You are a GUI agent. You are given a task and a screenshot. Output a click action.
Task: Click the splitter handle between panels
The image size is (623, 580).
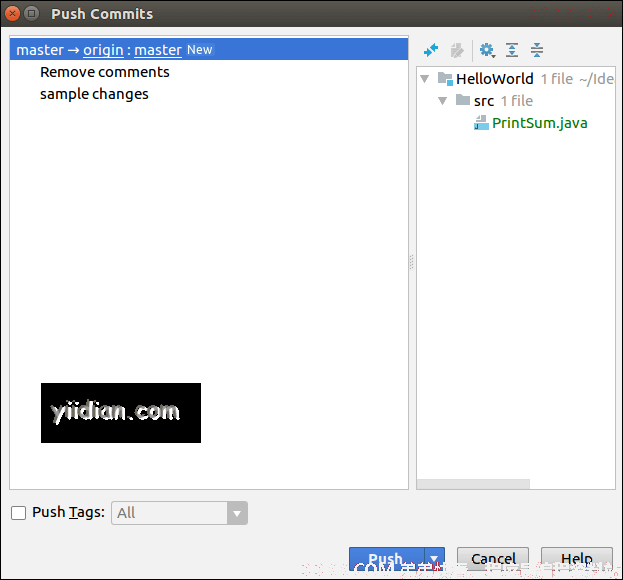[x=412, y=262]
